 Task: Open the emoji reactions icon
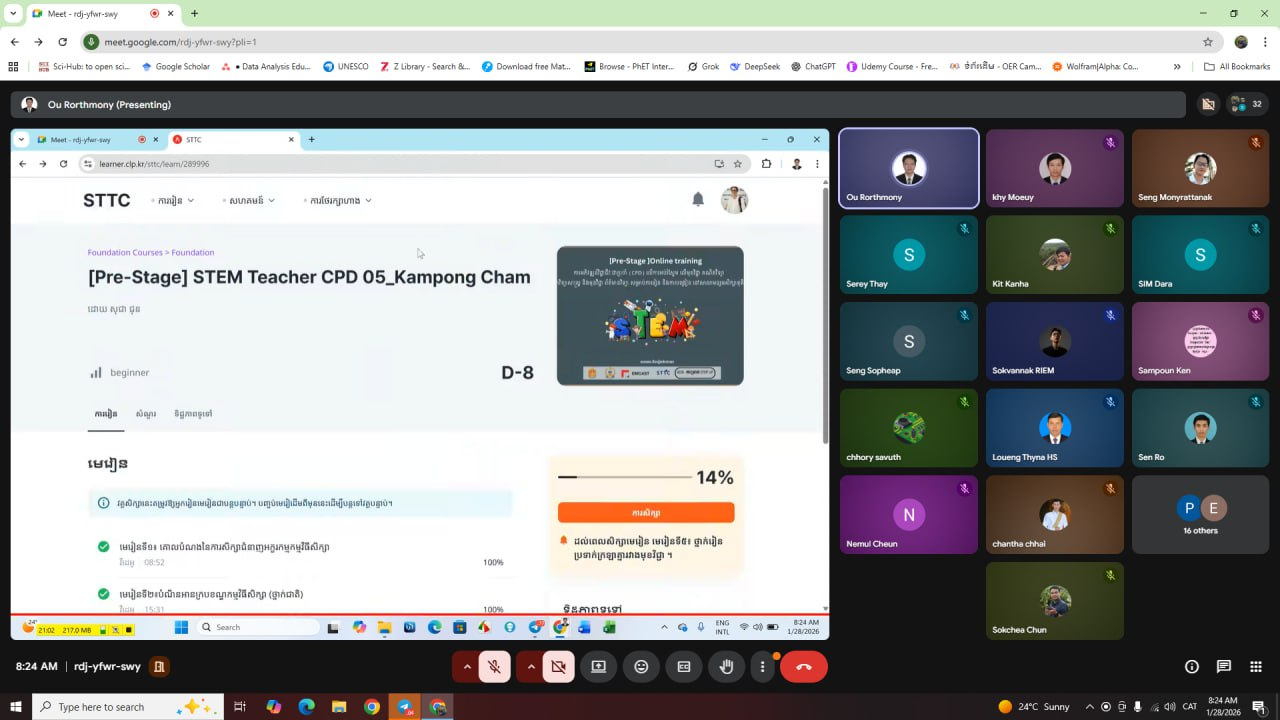(x=641, y=667)
